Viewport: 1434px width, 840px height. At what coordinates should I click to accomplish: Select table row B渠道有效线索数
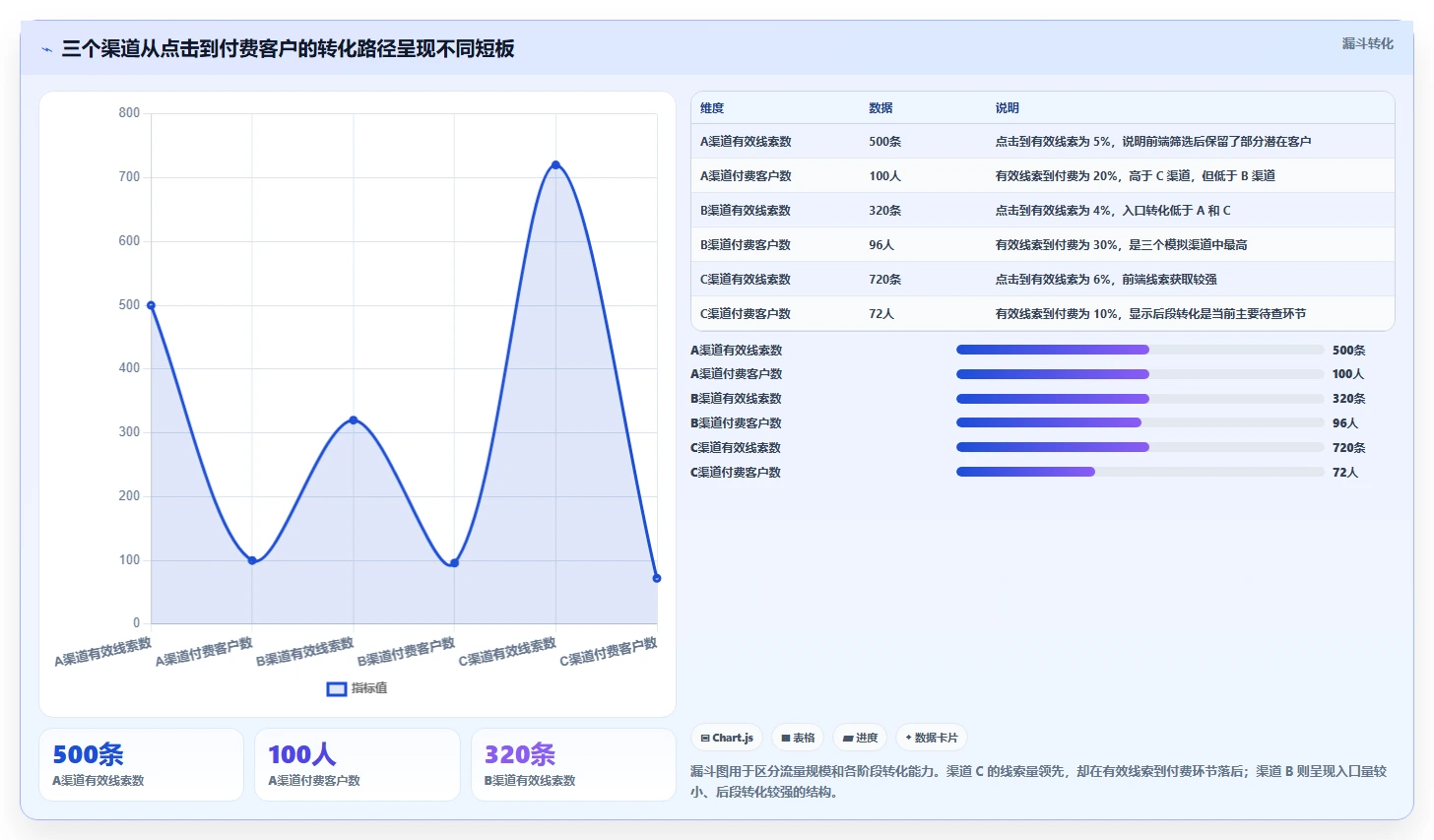click(x=1043, y=211)
